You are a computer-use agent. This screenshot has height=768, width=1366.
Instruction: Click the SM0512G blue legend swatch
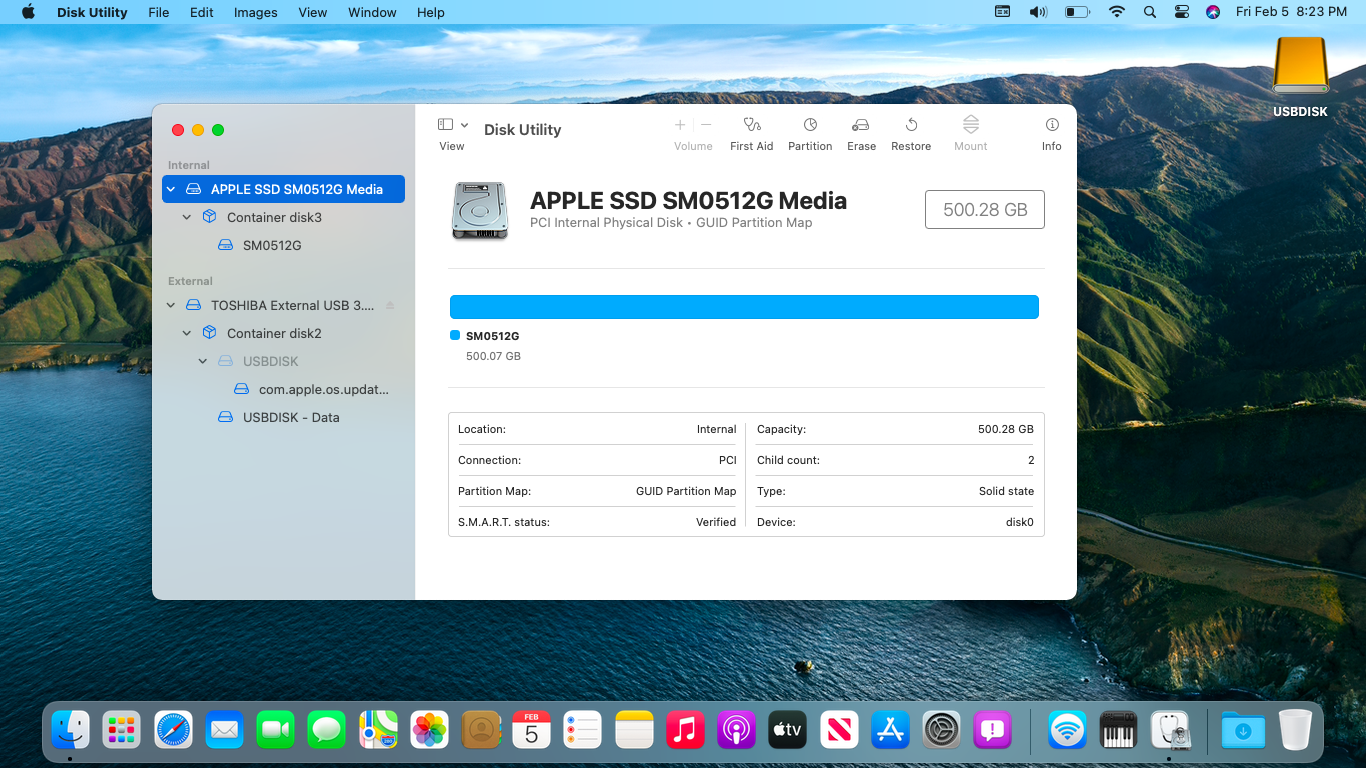(x=455, y=336)
